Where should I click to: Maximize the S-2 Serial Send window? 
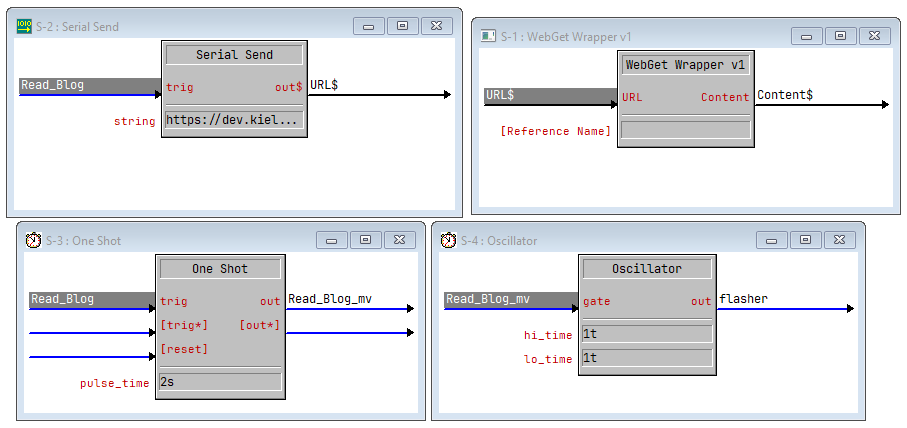point(402,26)
